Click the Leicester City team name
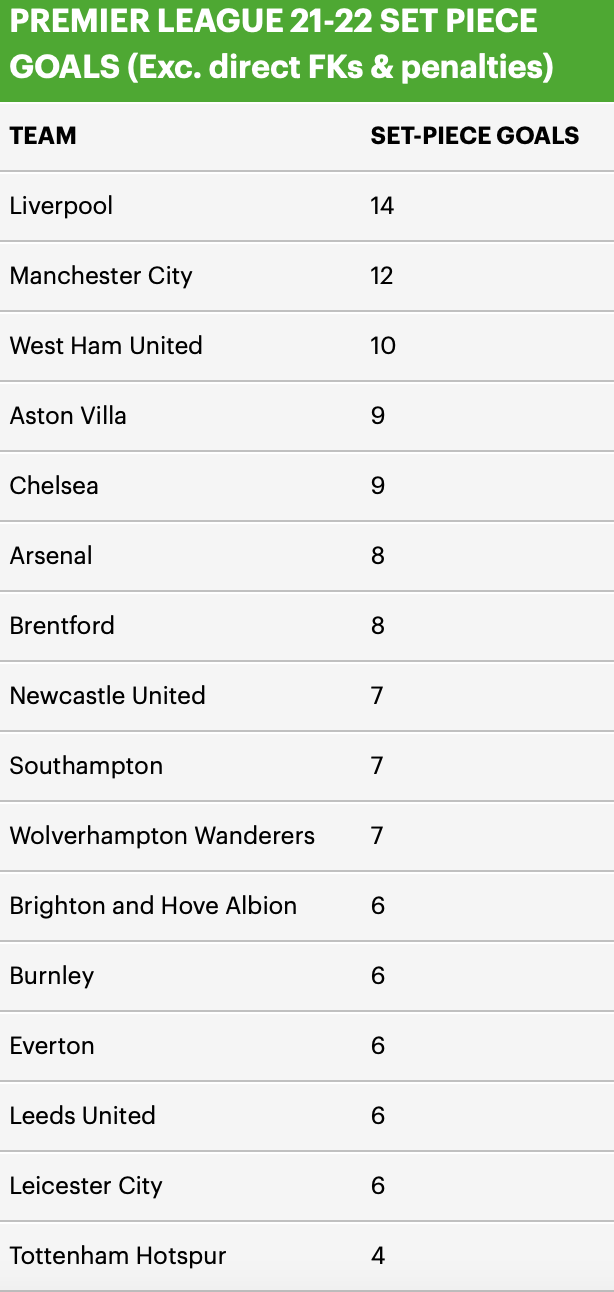 (x=86, y=1186)
